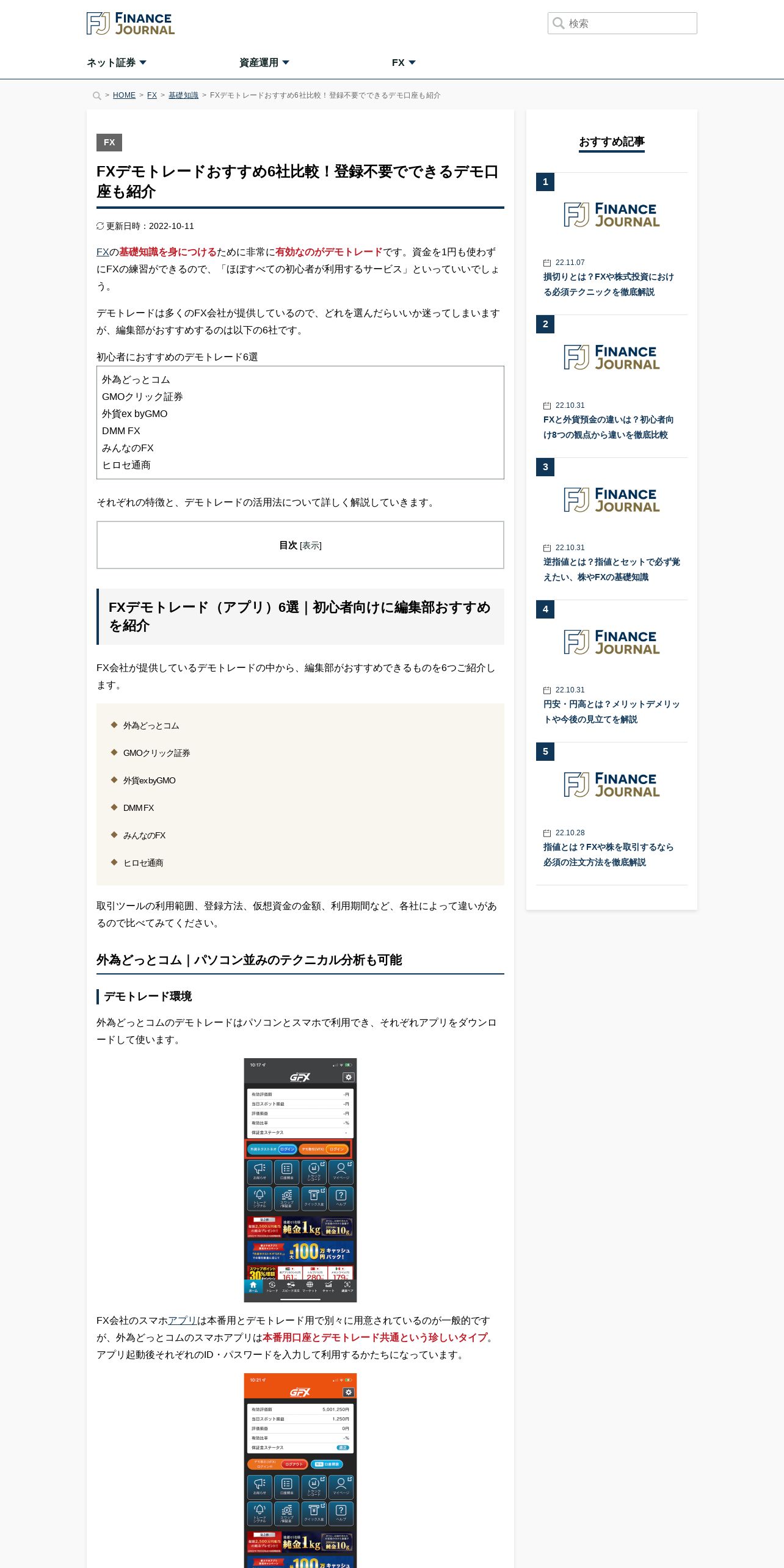The image size is (784, 1568).
Task: Jump to 外貨ex byGMO in bullet list
Action: [x=149, y=780]
